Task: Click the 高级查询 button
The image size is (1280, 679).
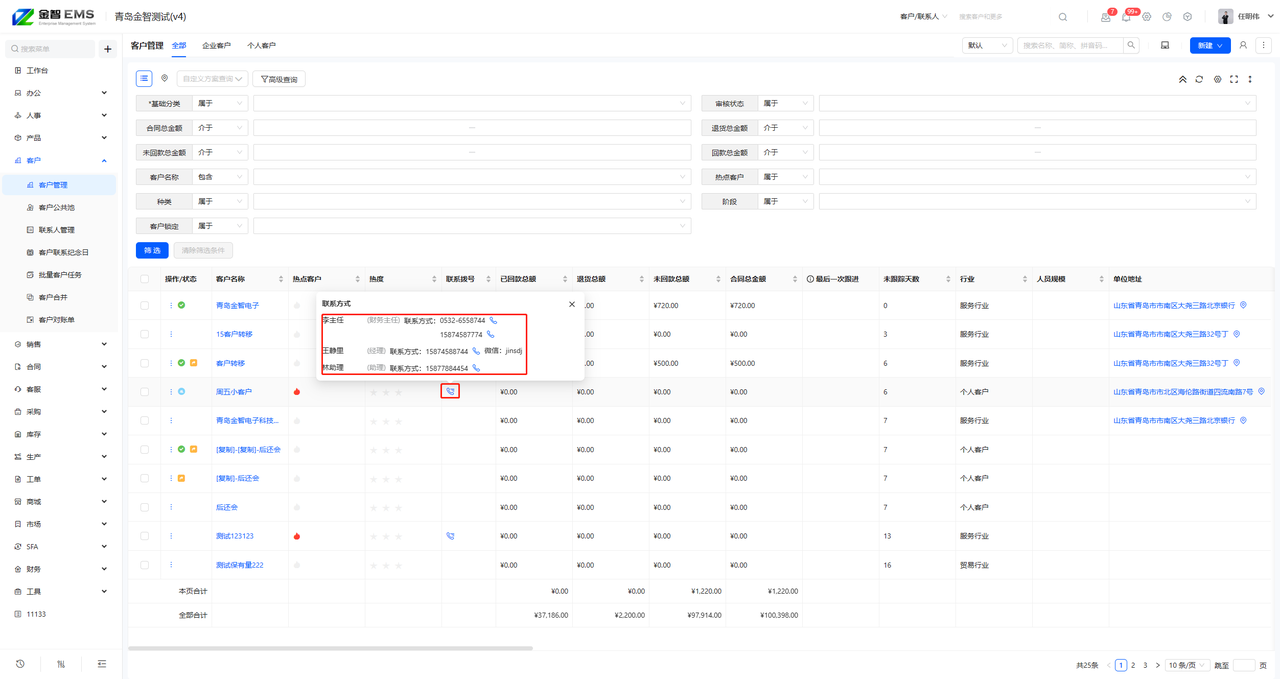Action: (279, 79)
